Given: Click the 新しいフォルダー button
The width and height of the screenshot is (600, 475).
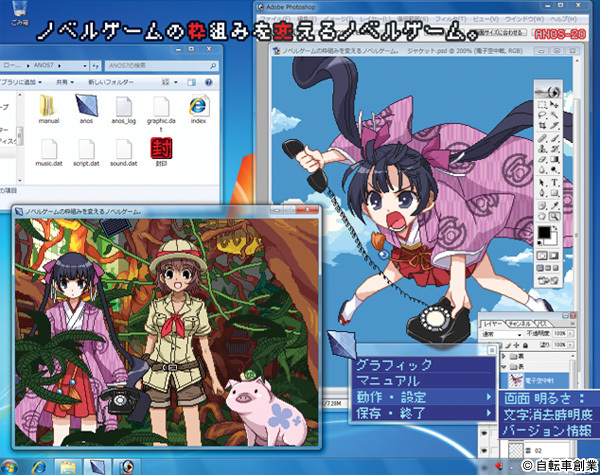Looking at the screenshot, I should (x=112, y=81).
